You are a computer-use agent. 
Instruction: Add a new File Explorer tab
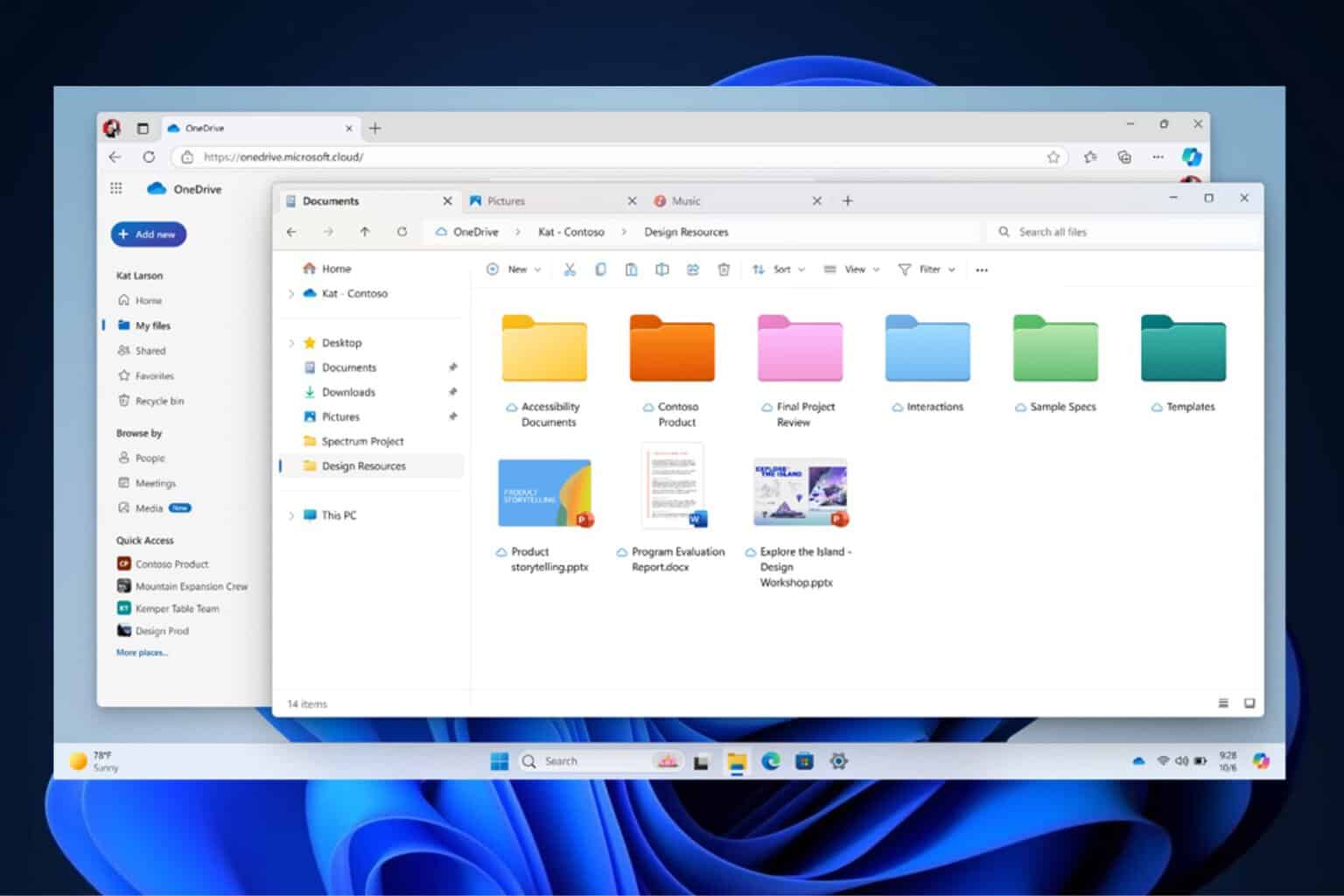pyautogui.click(x=847, y=200)
